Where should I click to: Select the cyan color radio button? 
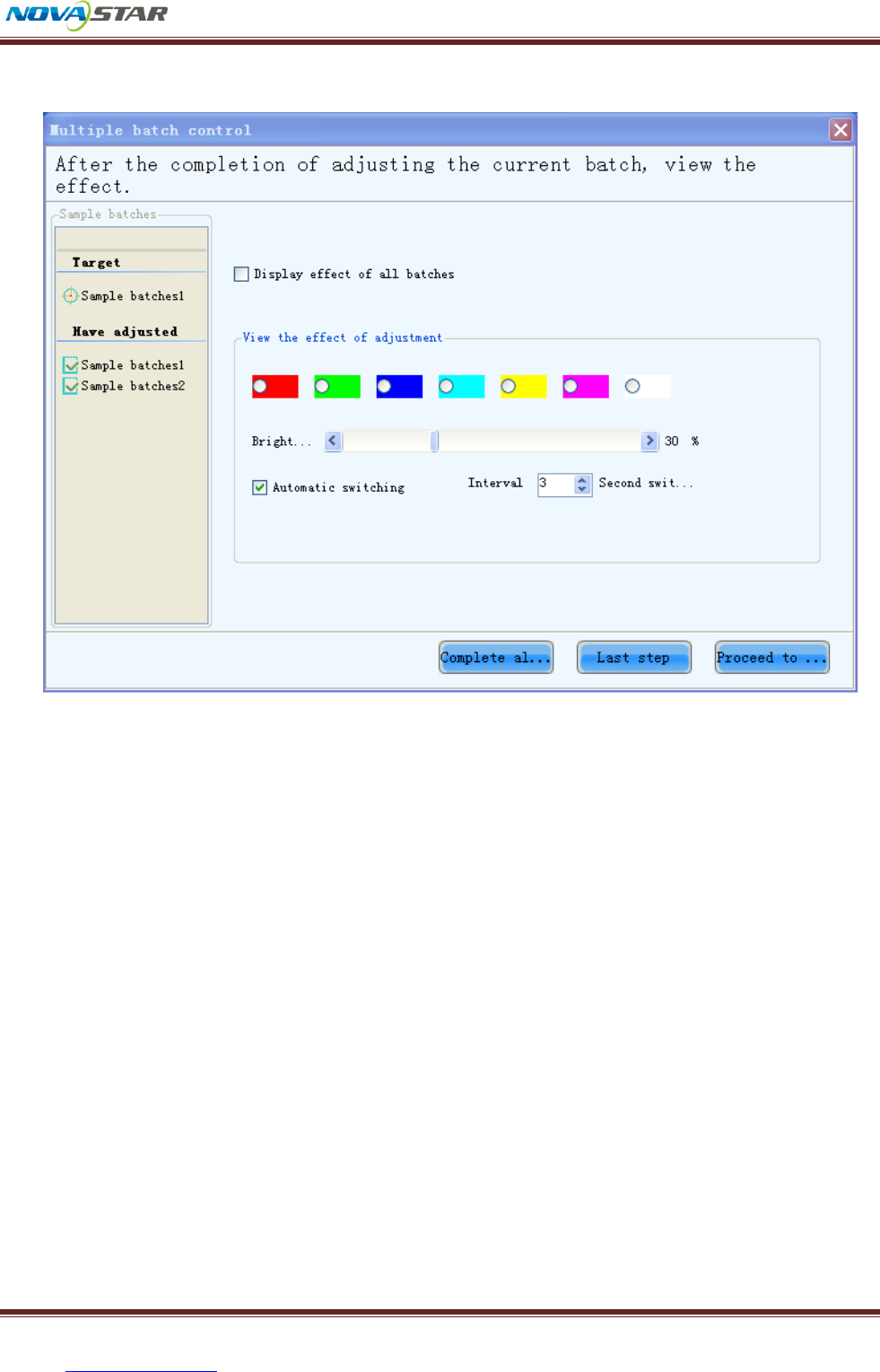point(446,386)
